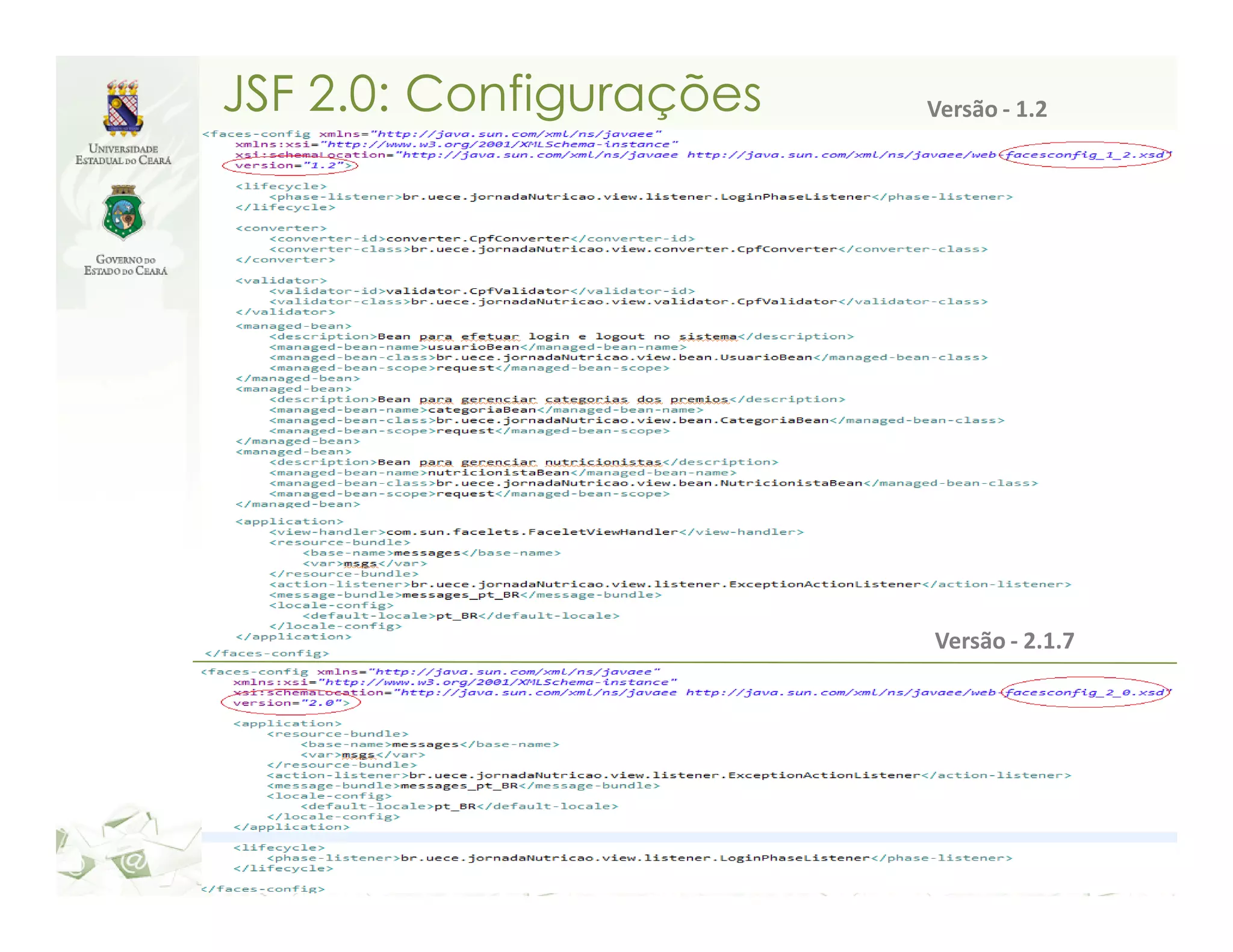1233x952 pixels.
Task: Click the facesconfig_2_0.xsd schema reference
Action: (x=1085, y=693)
